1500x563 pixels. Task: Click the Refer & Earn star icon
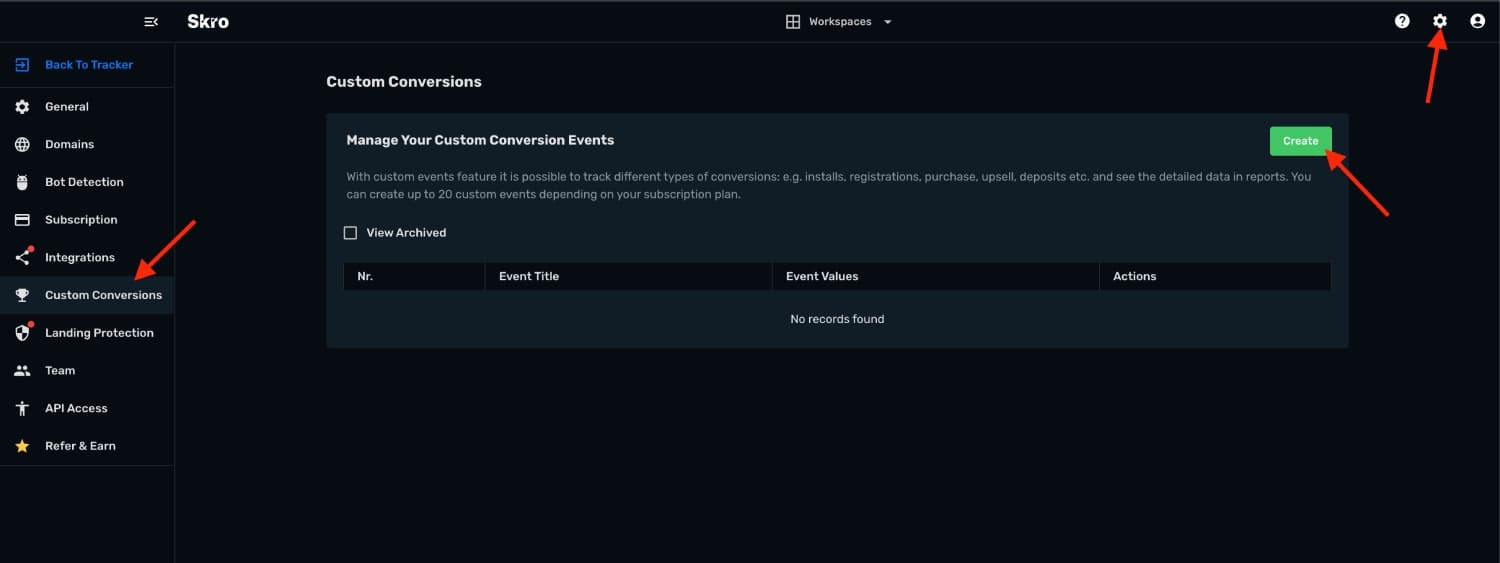22,446
